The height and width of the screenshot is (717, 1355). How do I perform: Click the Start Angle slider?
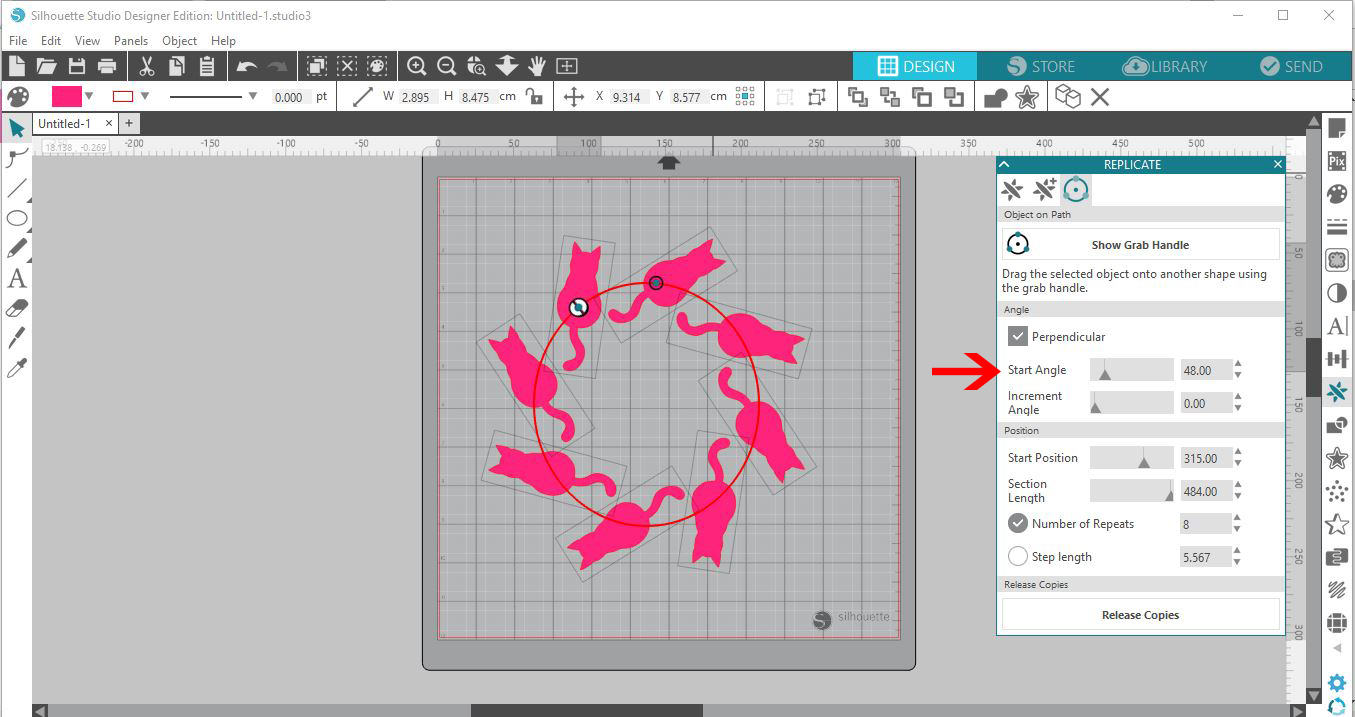click(1131, 370)
